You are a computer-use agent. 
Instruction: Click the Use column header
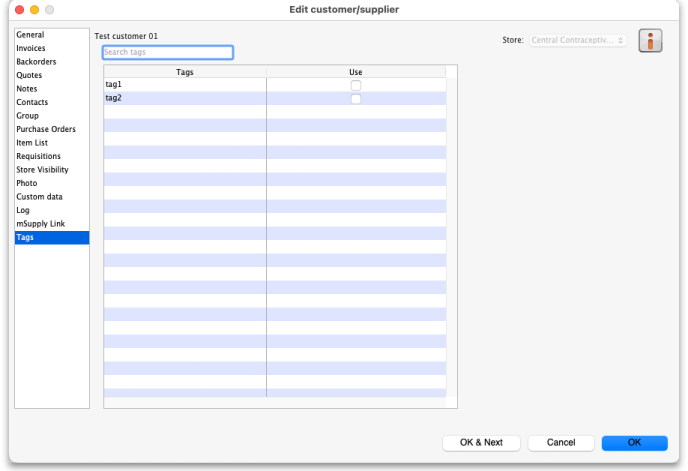[355, 72]
